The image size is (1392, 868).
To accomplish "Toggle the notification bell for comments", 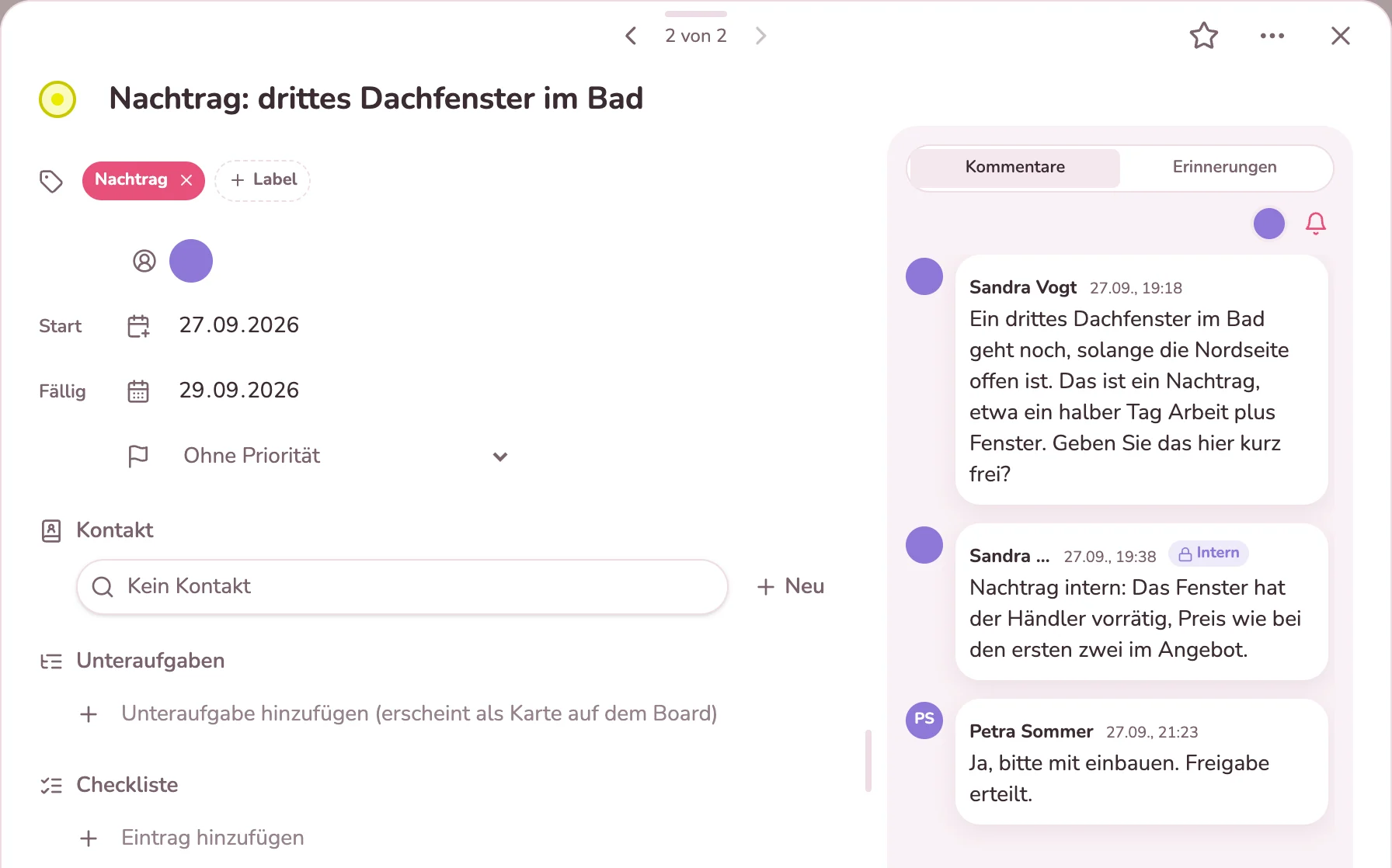I will pyautogui.click(x=1316, y=224).
